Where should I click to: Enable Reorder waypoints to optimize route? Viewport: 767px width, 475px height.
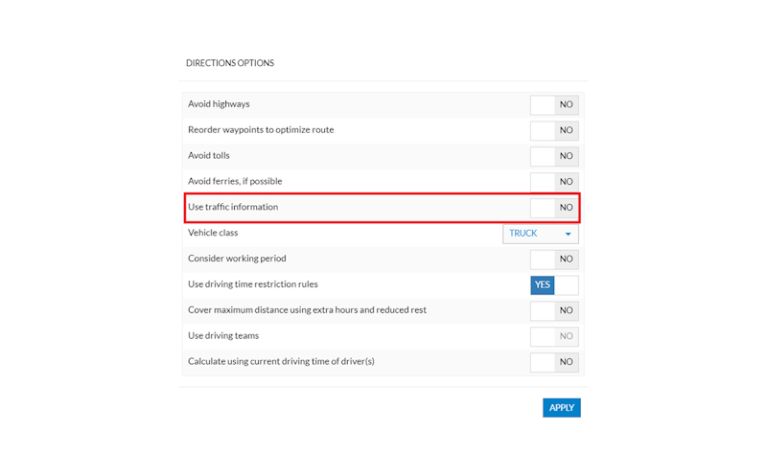pos(554,130)
